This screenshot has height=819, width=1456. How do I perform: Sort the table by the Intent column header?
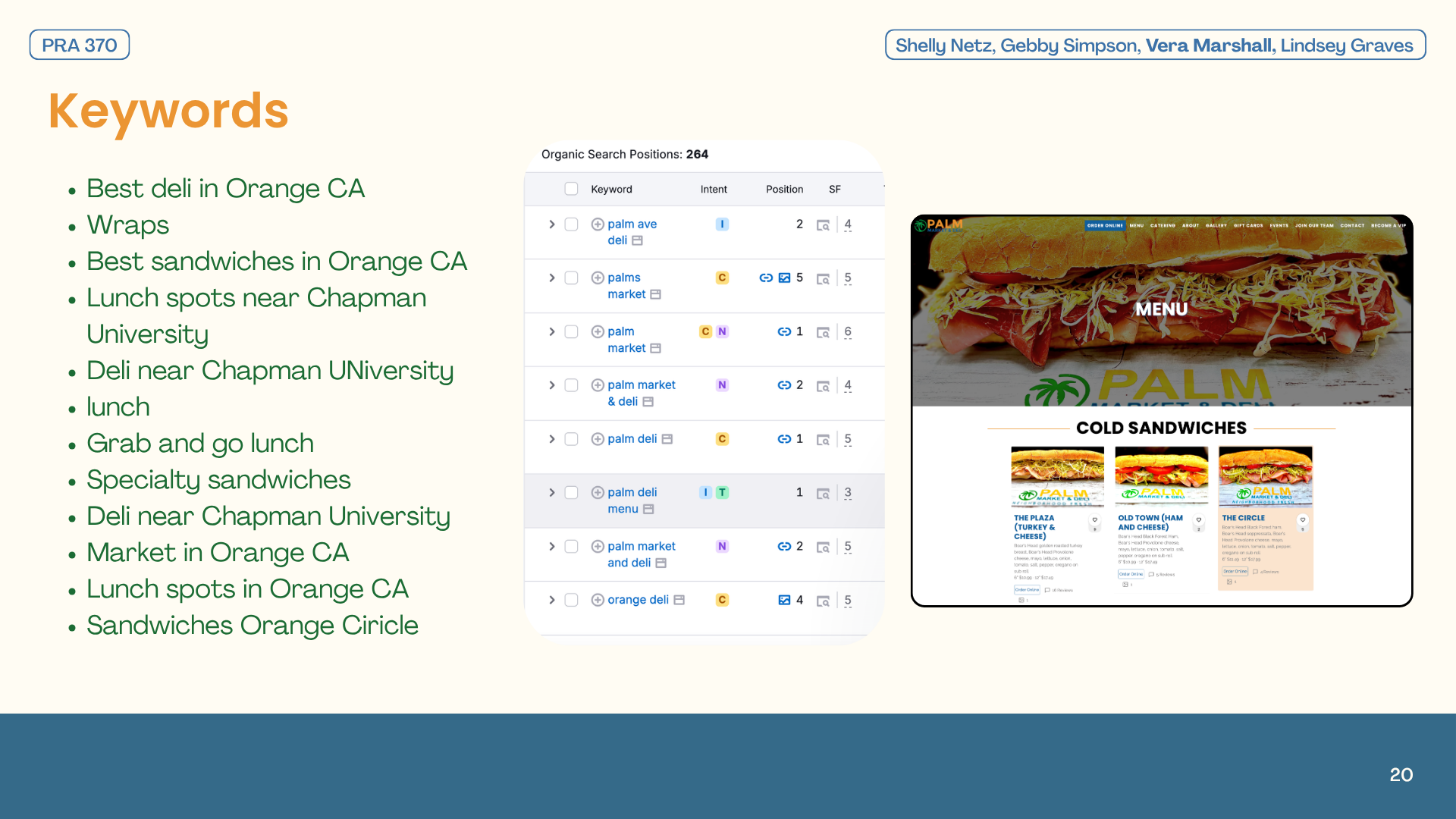click(714, 190)
